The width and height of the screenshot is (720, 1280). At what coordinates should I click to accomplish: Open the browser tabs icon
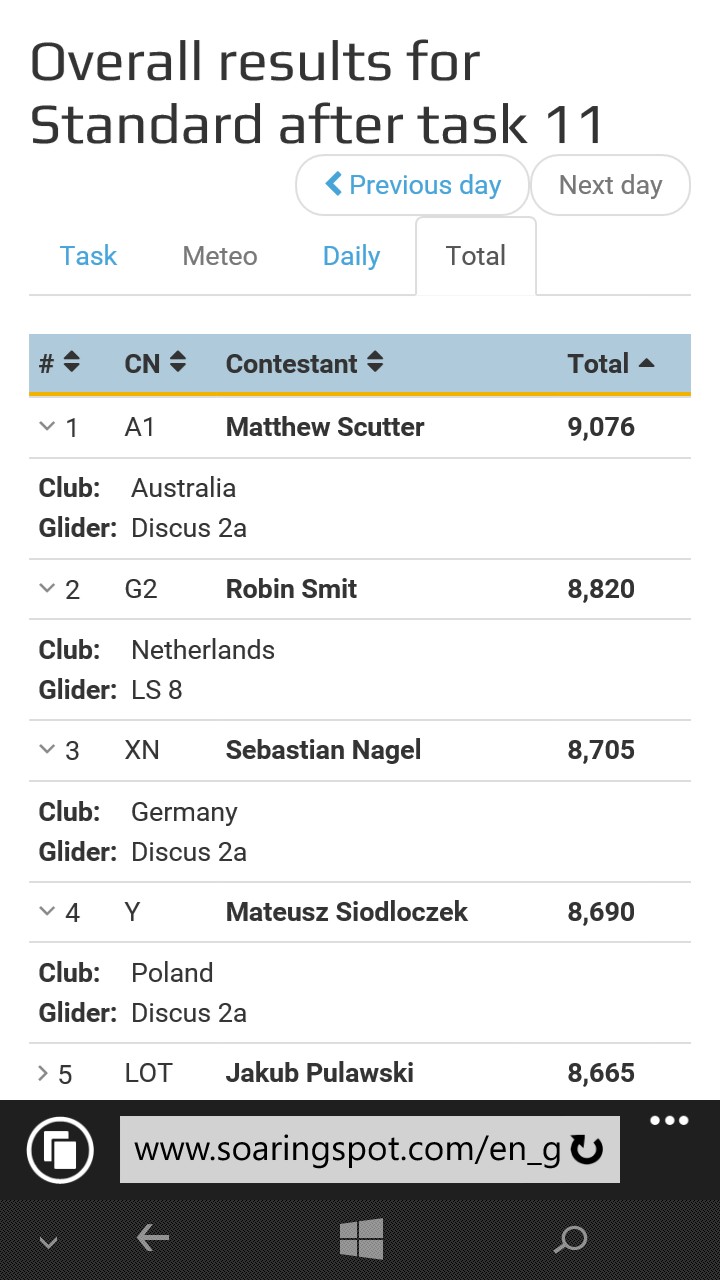61,1150
